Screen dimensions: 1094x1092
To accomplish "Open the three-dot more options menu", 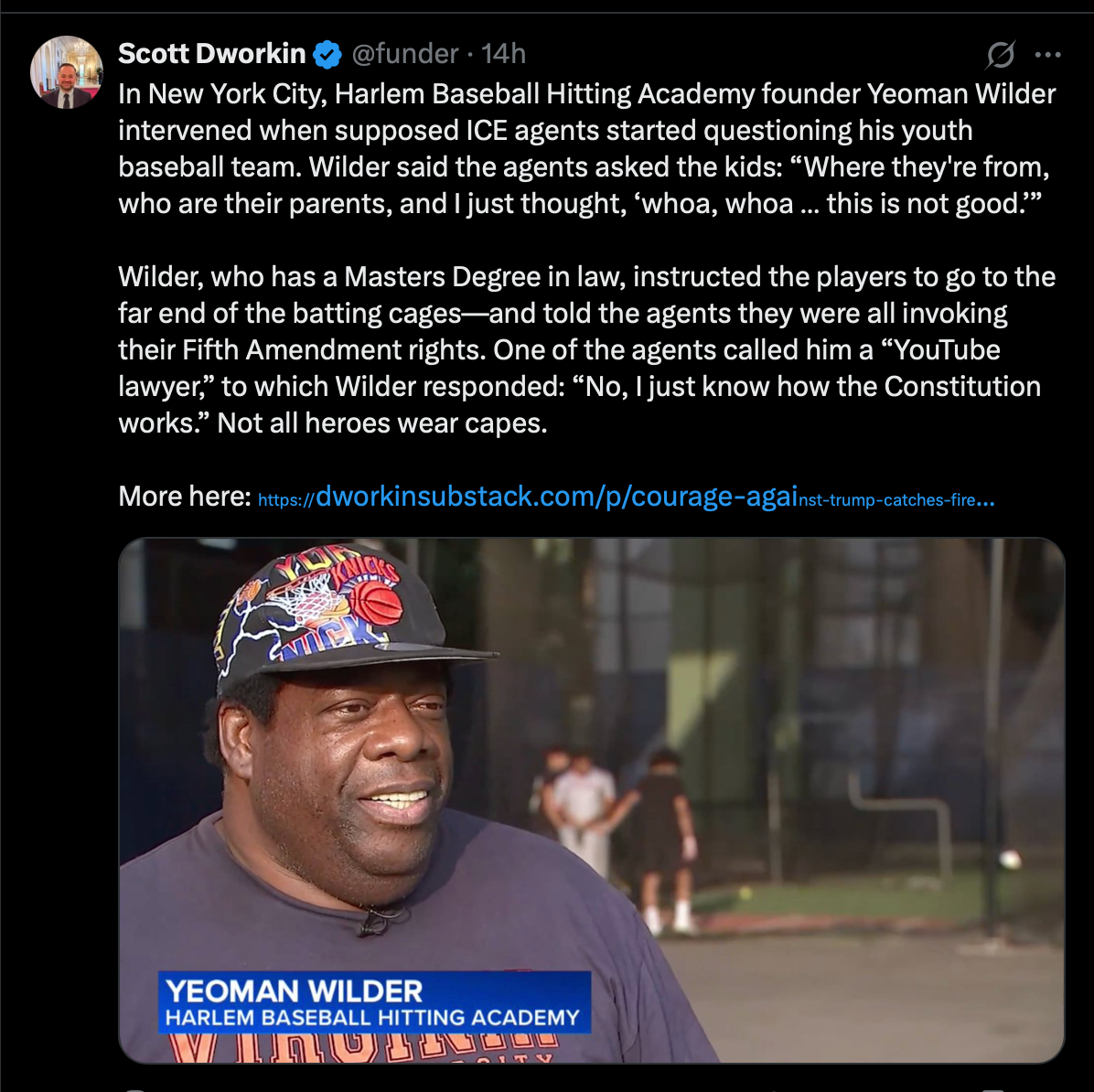I will [x=1048, y=55].
